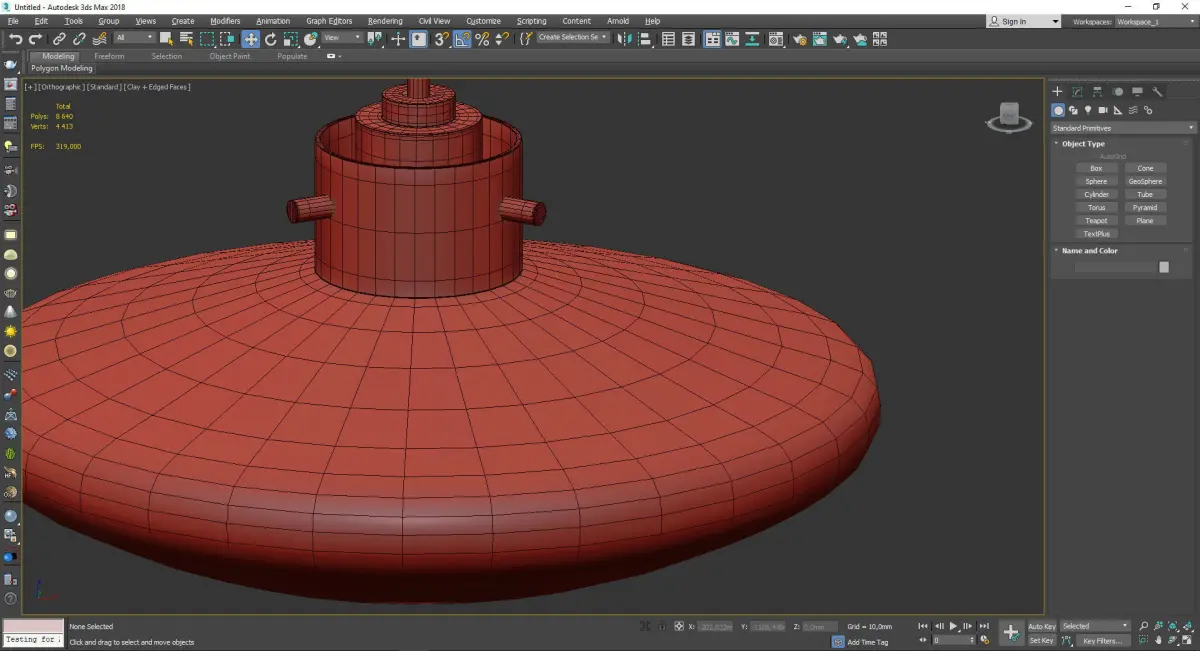Switch to the Freeform ribbon tab
The width and height of the screenshot is (1200, 651).
(109, 56)
